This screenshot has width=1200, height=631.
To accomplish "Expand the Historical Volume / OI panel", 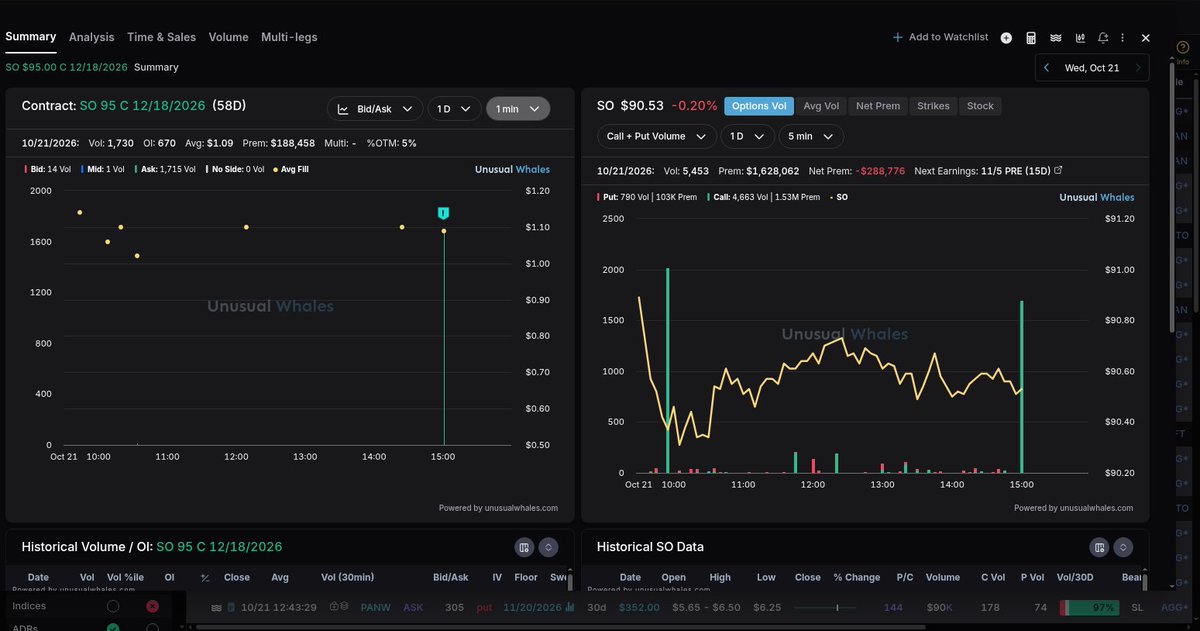I will click(x=548, y=547).
